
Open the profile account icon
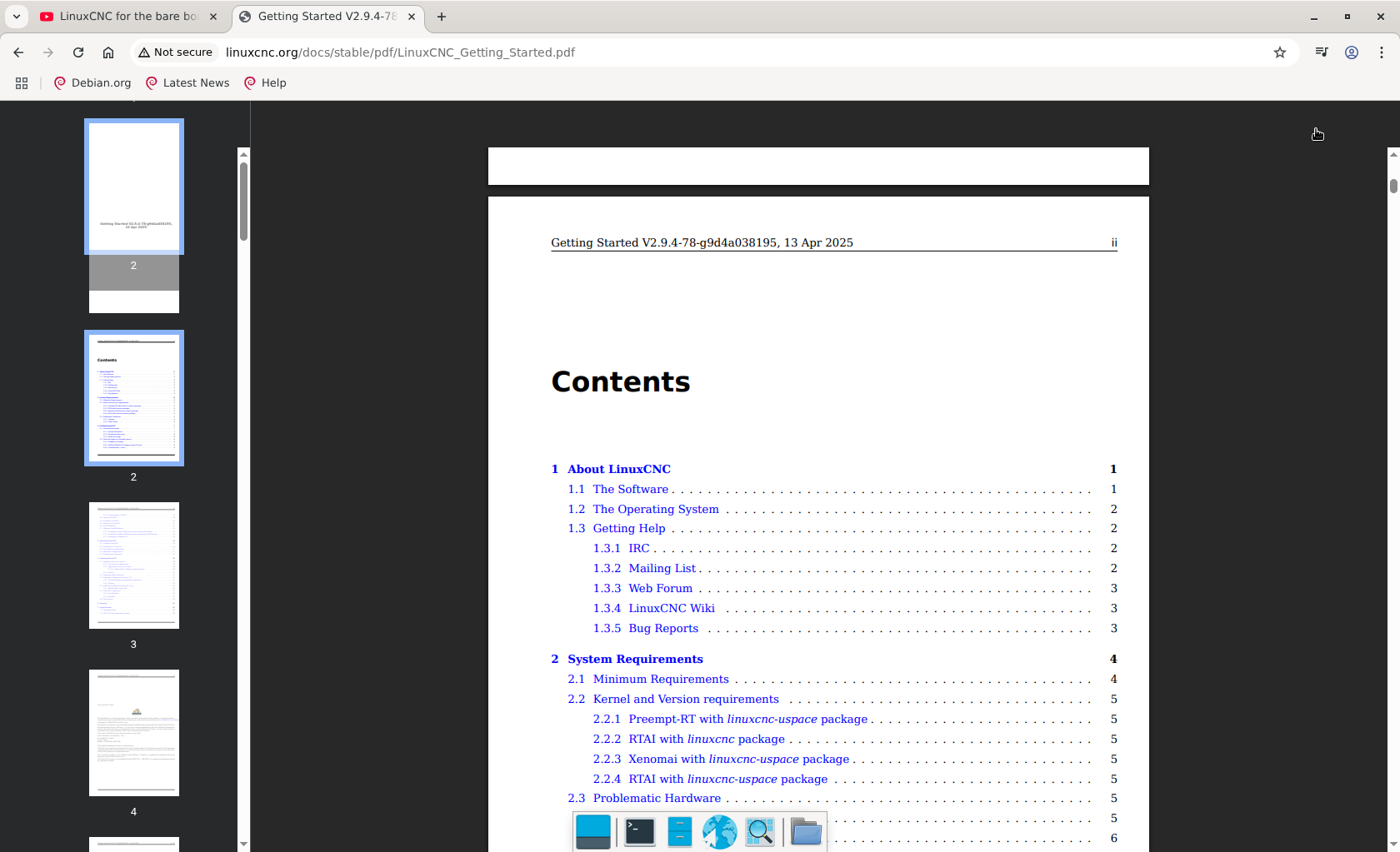point(1352,52)
